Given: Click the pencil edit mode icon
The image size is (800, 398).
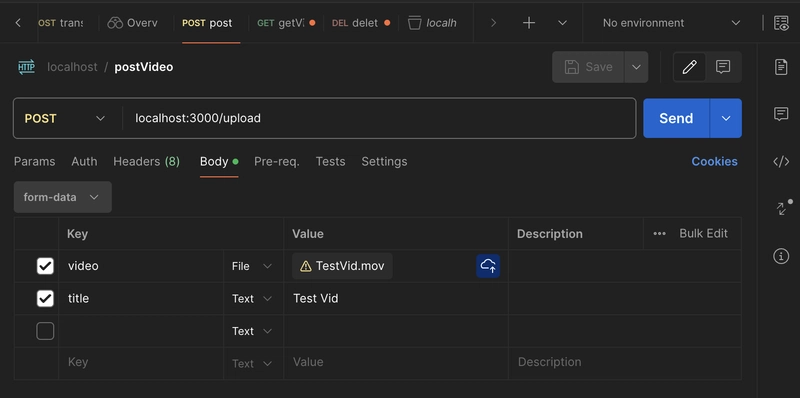Looking at the screenshot, I should (x=689, y=67).
